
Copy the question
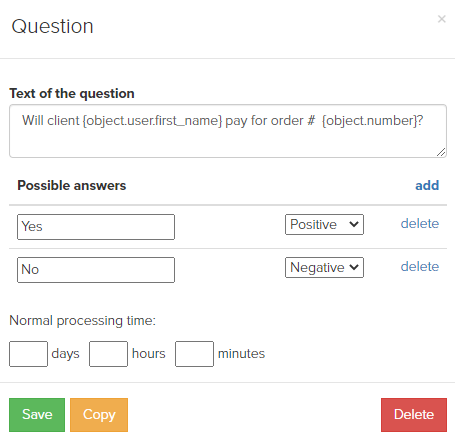[x=99, y=415]
